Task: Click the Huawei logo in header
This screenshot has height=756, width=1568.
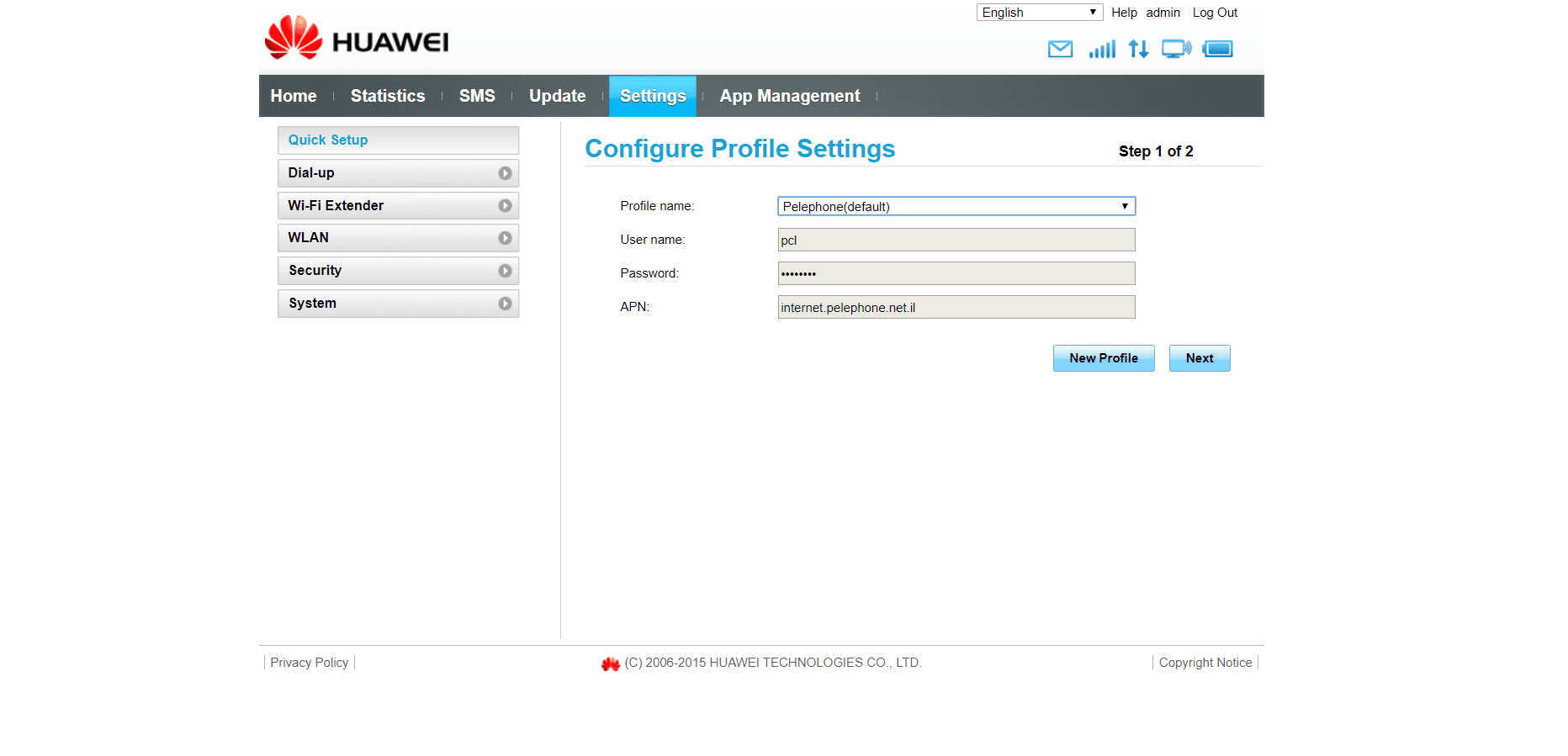Action: pyautogui.click(x=357, y=38)
